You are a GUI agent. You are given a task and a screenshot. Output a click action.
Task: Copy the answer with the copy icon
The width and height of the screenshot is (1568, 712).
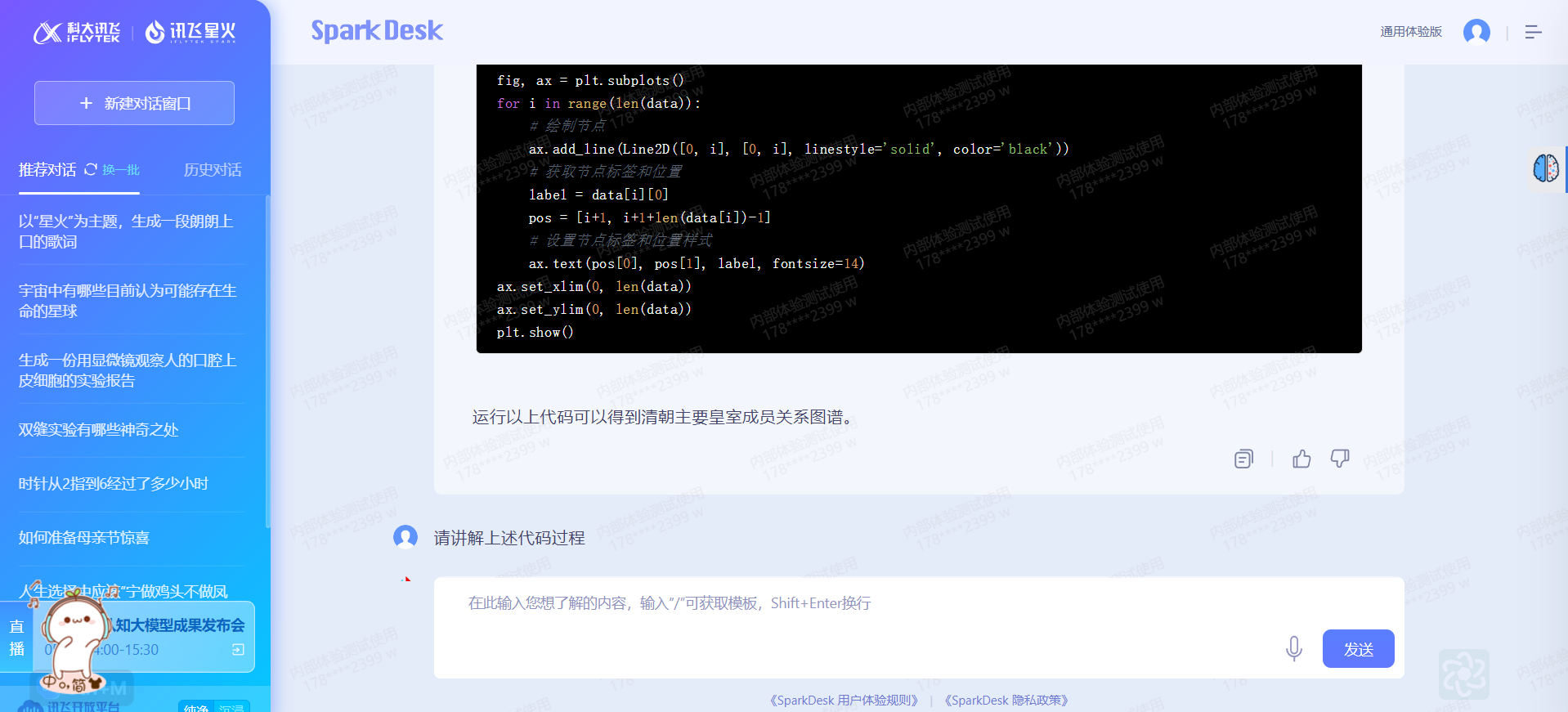click(1243, 459)
